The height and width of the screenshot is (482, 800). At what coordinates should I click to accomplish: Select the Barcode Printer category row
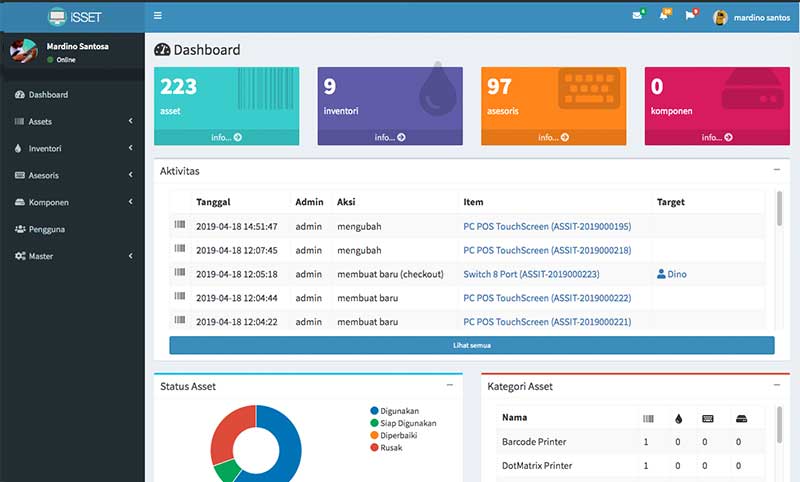pos(631,442)
